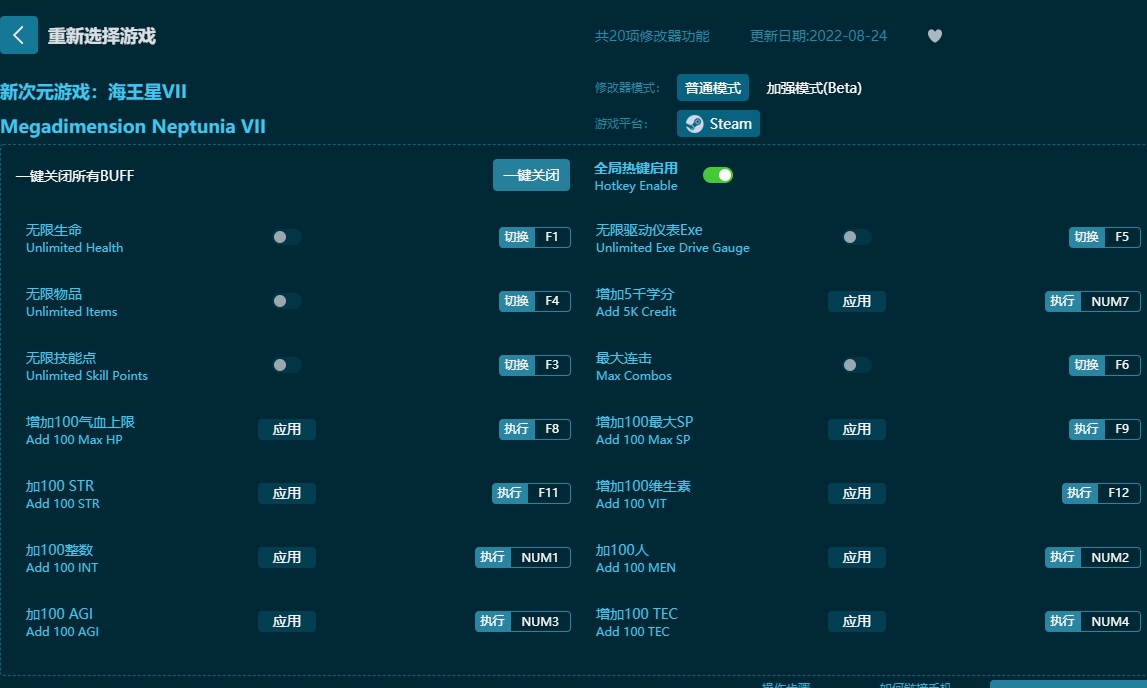
Task: Click the back arrow to reselect game
Action: tap(19, 35)
